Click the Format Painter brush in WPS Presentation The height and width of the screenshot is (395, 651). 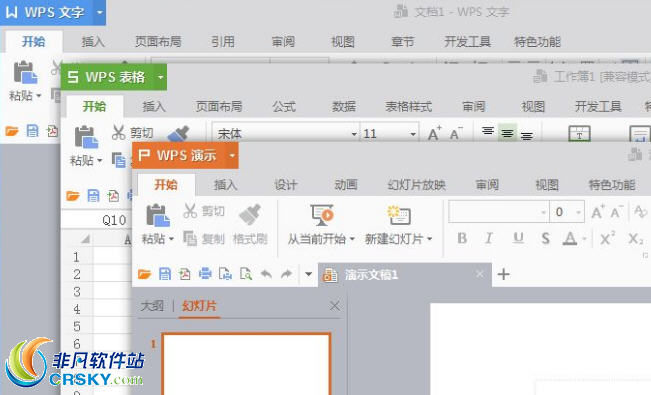(250, 216)
